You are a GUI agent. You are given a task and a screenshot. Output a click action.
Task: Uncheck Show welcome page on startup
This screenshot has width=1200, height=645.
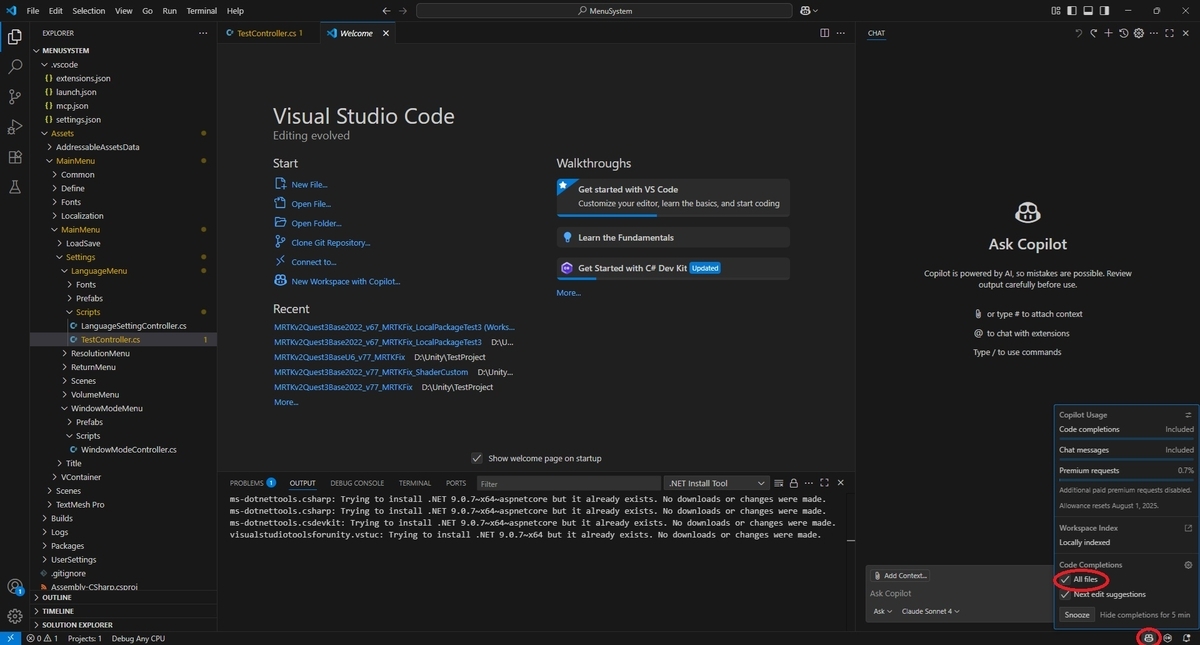pyautogui.click(x=477, y=458)
